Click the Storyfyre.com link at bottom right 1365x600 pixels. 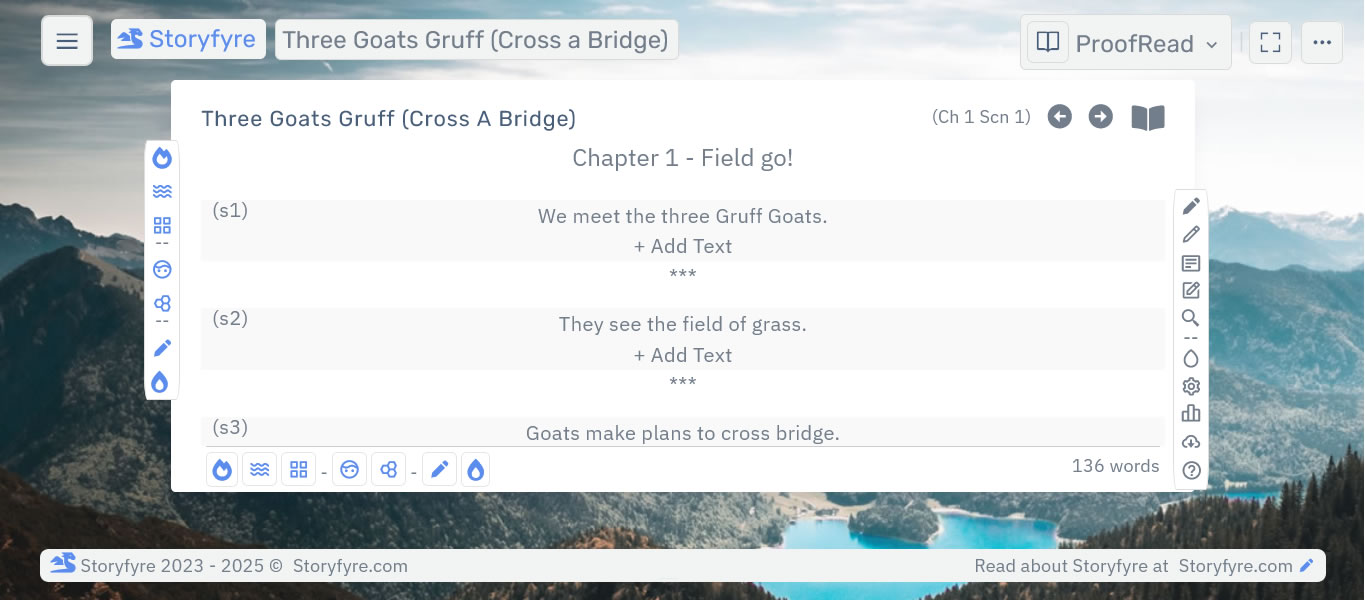click(1235, 566)
